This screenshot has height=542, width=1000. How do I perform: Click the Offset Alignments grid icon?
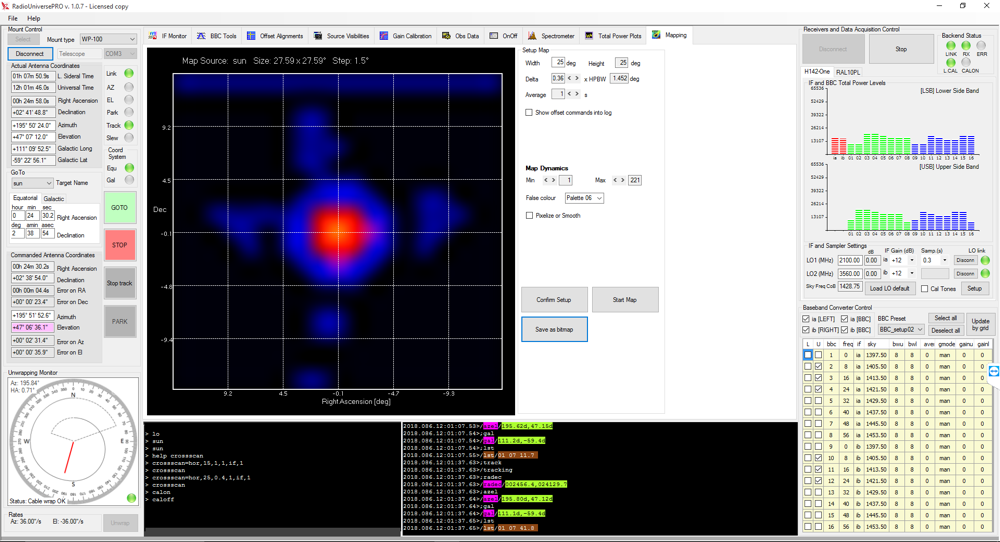click(251, 36)
